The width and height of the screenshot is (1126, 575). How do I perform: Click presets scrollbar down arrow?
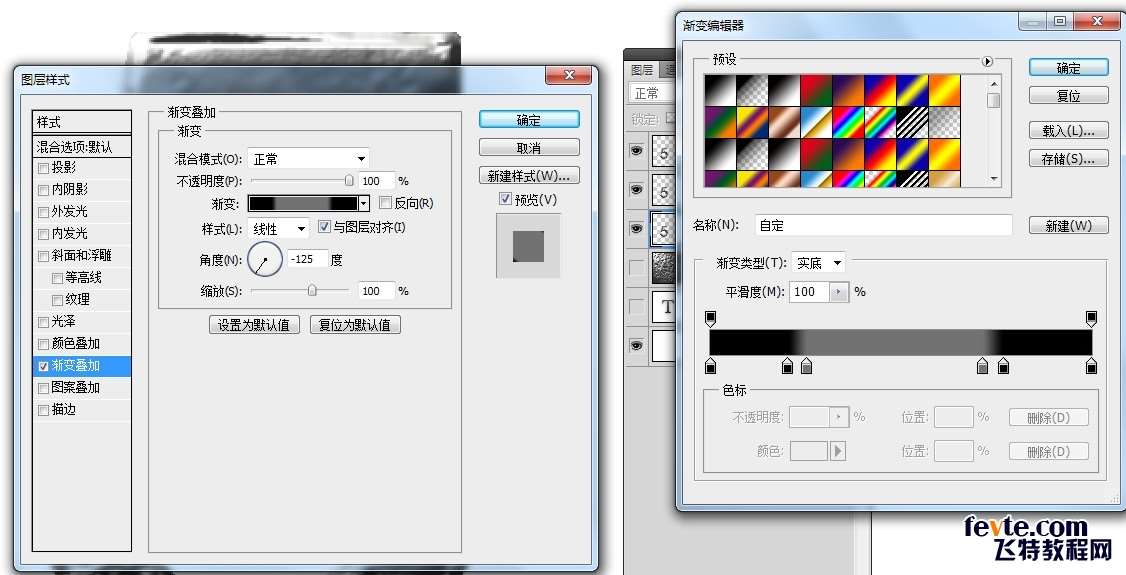click(994, 179)
